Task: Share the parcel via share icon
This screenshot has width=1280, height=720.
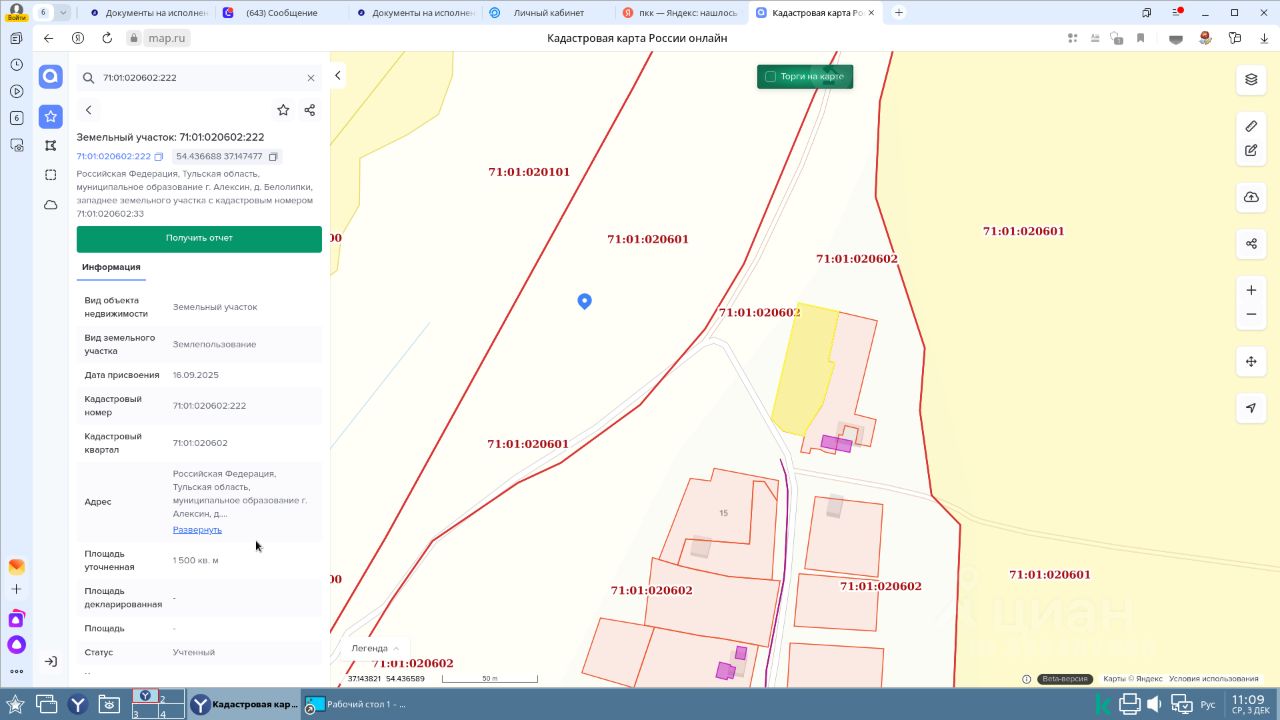Action: 310,110
